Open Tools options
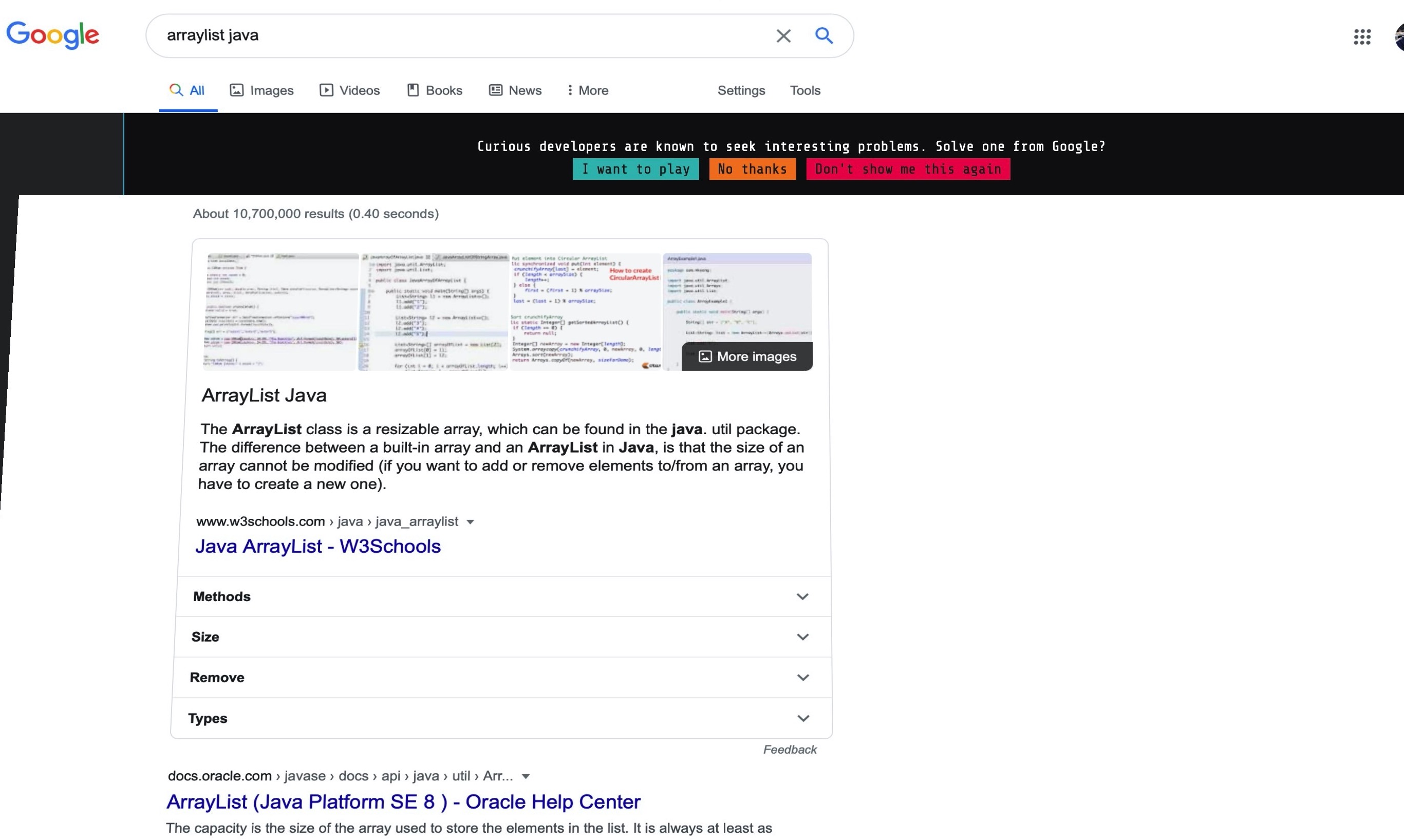The height and width of the screenshot is (840, 1404). 804,90
